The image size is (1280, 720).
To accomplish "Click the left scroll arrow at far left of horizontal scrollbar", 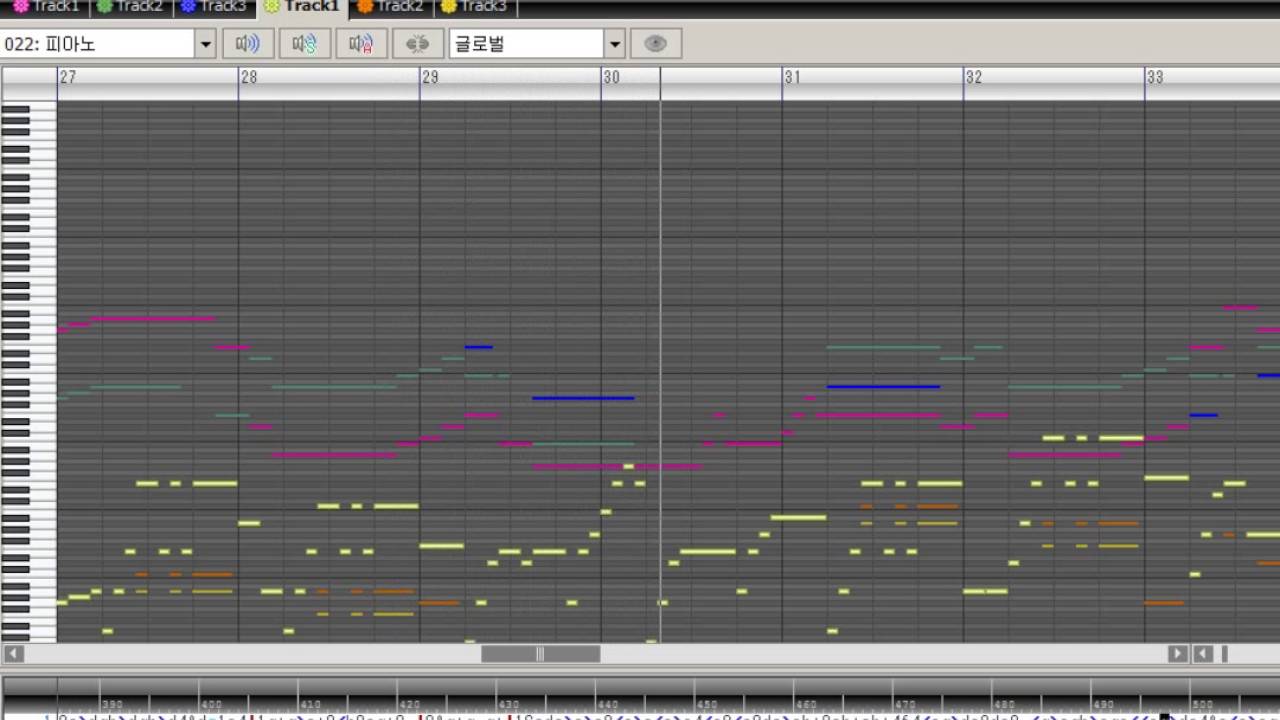I will tap(14, 654).
